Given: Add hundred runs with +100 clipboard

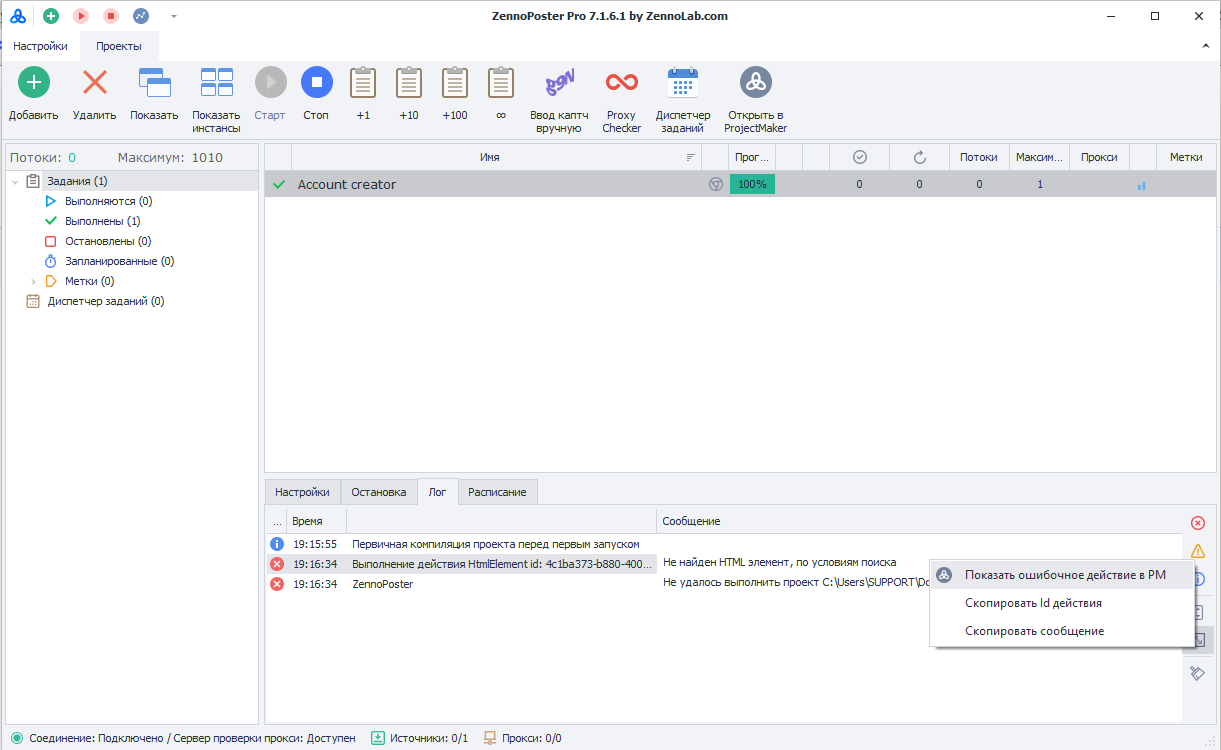Looking at the screenshot, I should coord(455,83).
